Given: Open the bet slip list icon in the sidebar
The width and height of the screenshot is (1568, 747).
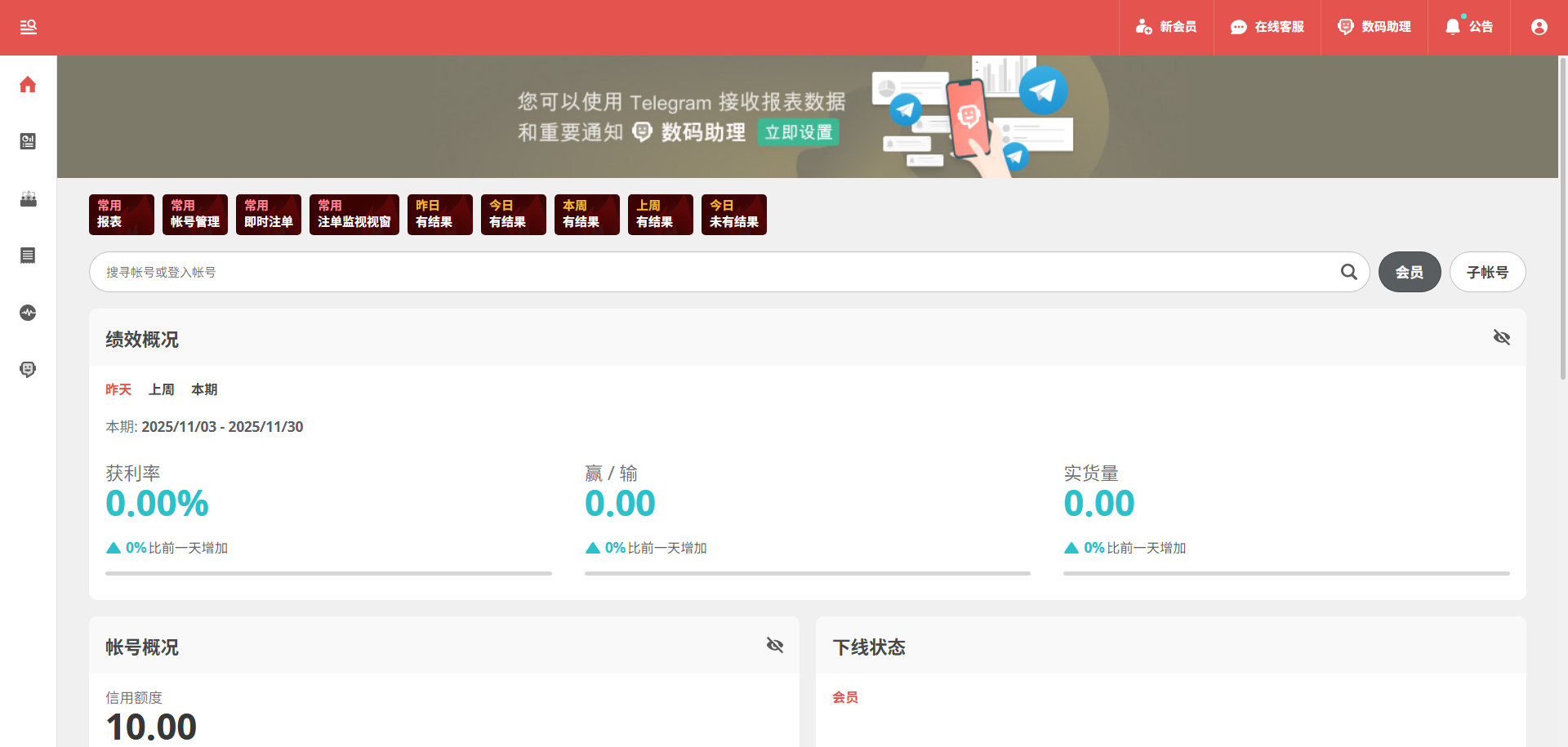Looking at the screenshot, I should pos(28,255).
